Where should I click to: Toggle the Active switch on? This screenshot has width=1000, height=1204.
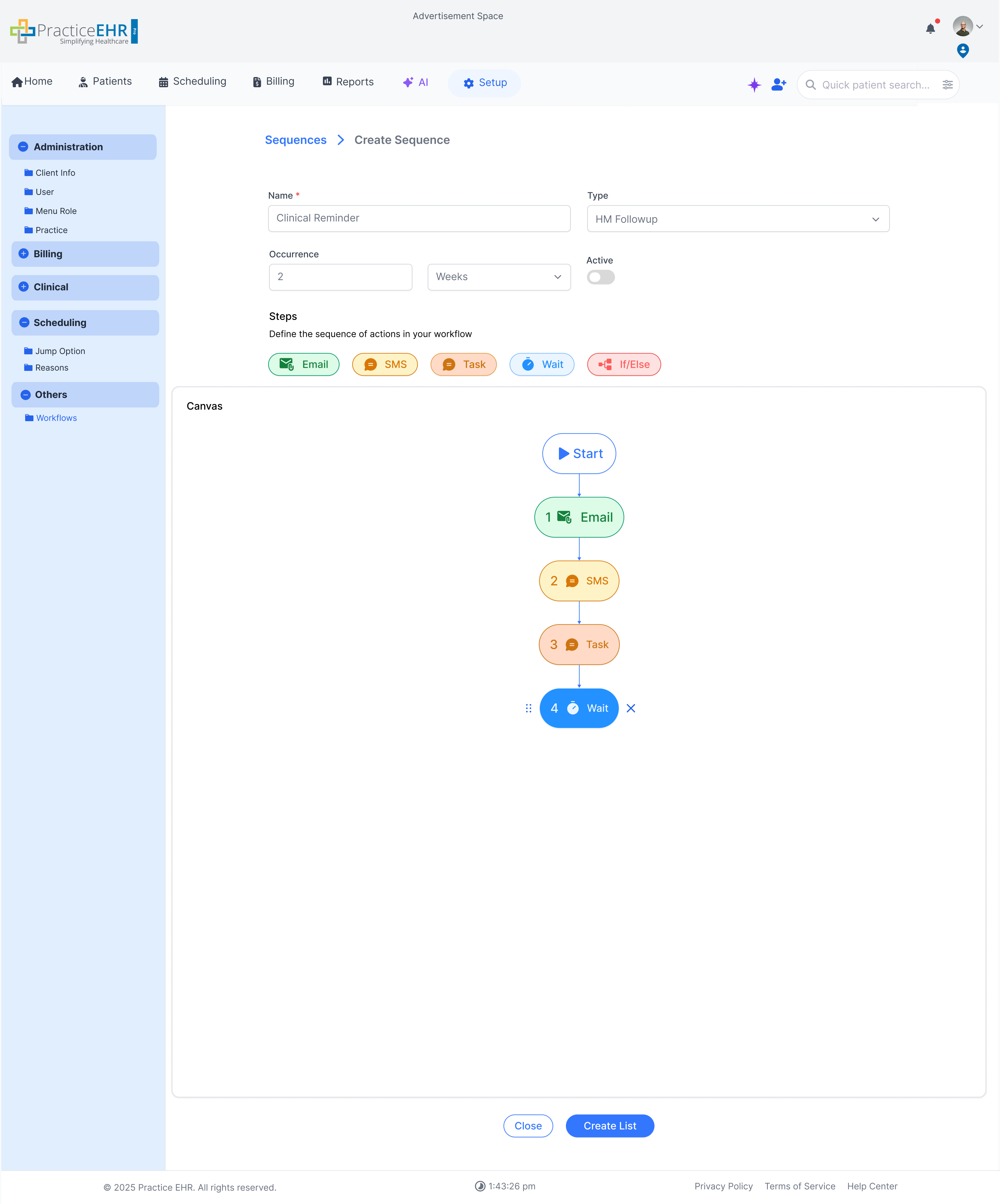coord(600,278)
